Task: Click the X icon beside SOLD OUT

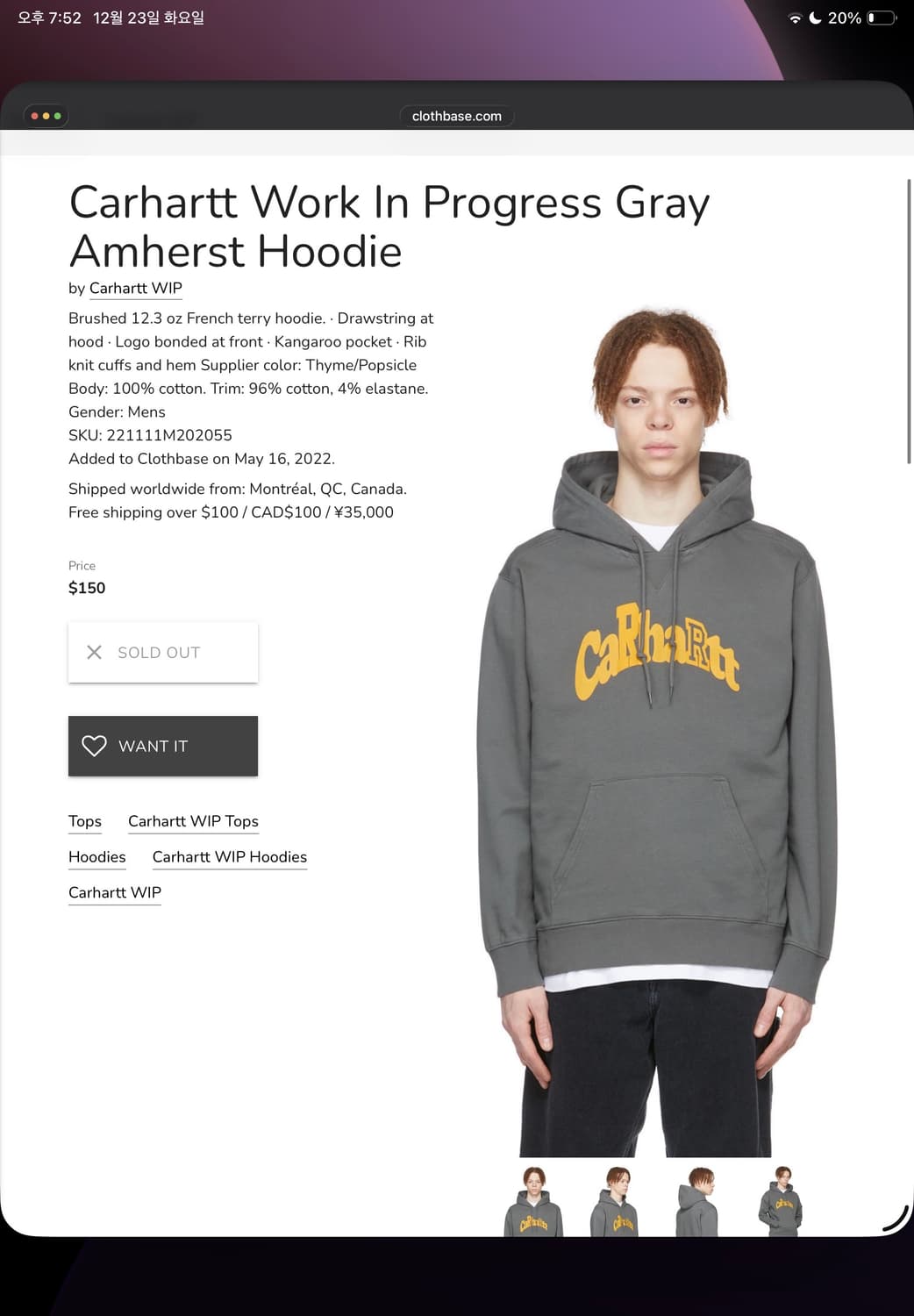Action: [x=94, y=652]
